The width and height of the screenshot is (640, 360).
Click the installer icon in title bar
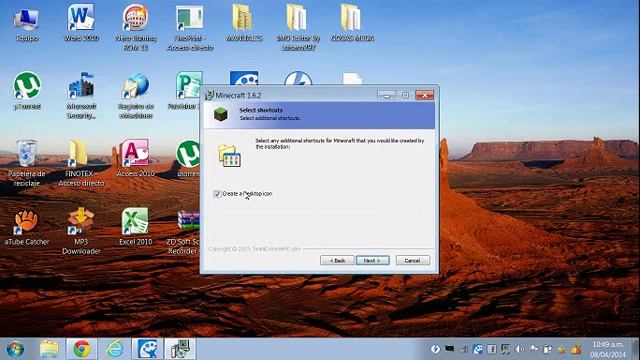tap(209, 96)
